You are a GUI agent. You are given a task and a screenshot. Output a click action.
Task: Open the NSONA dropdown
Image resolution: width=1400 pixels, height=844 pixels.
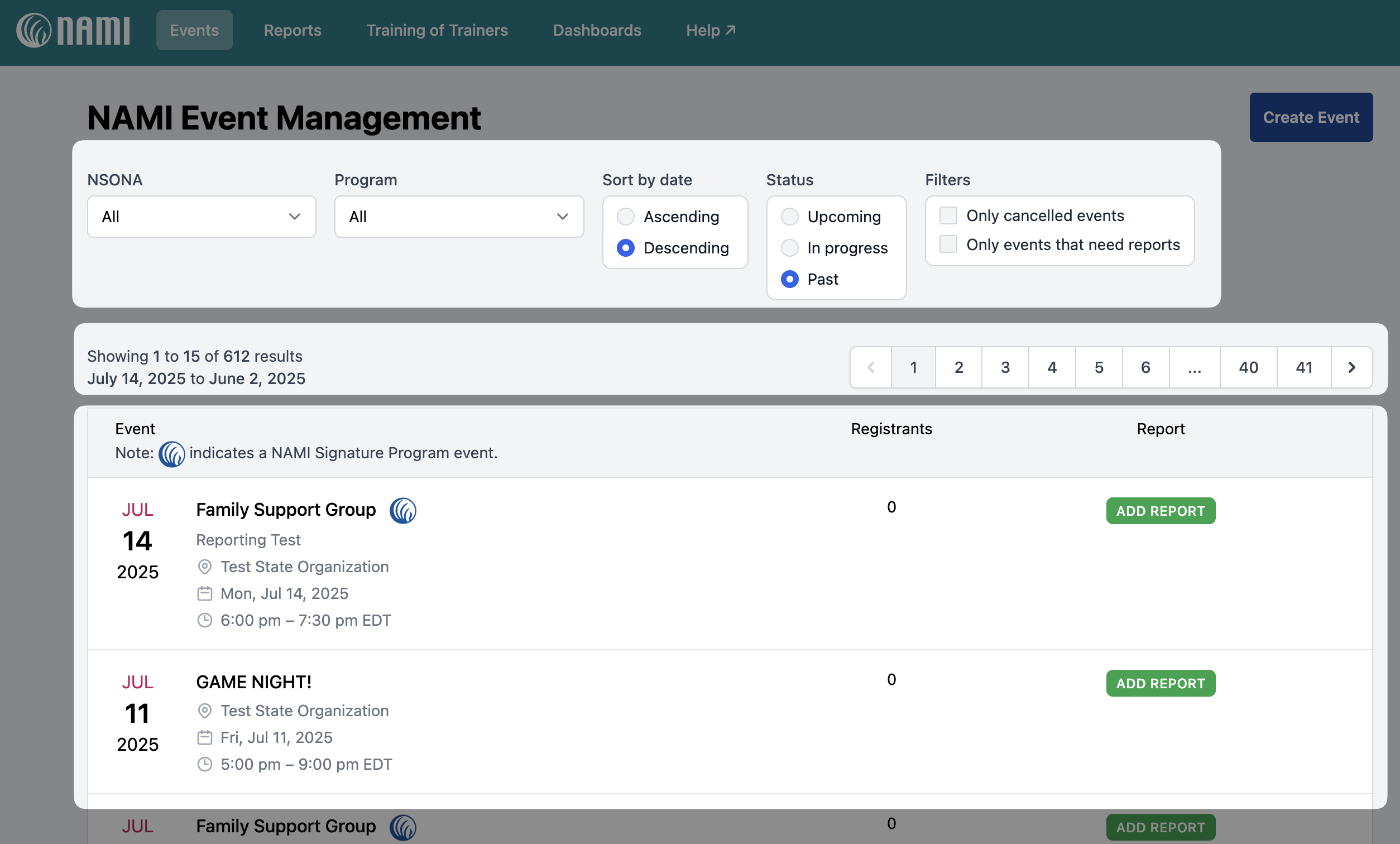pos(202,217)
